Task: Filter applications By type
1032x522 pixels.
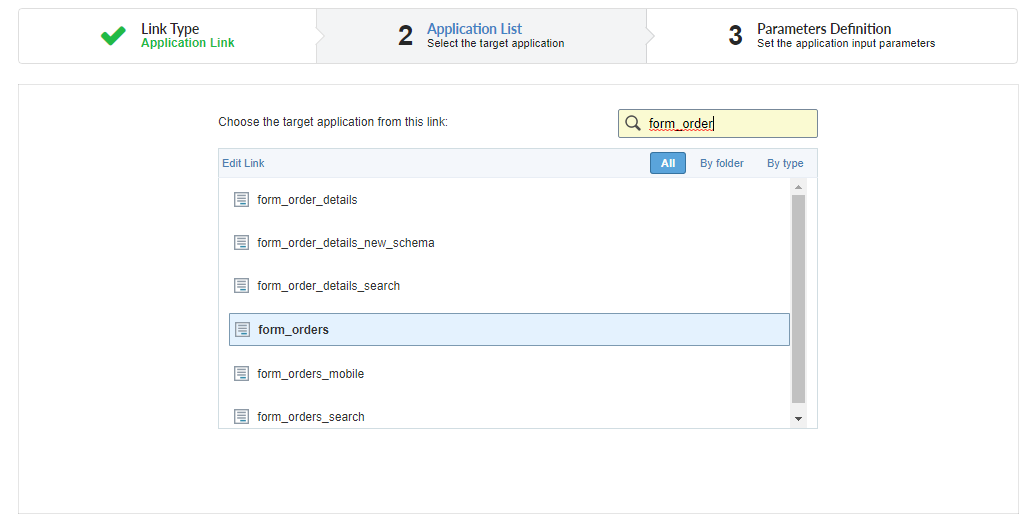Action: point(785,163)
